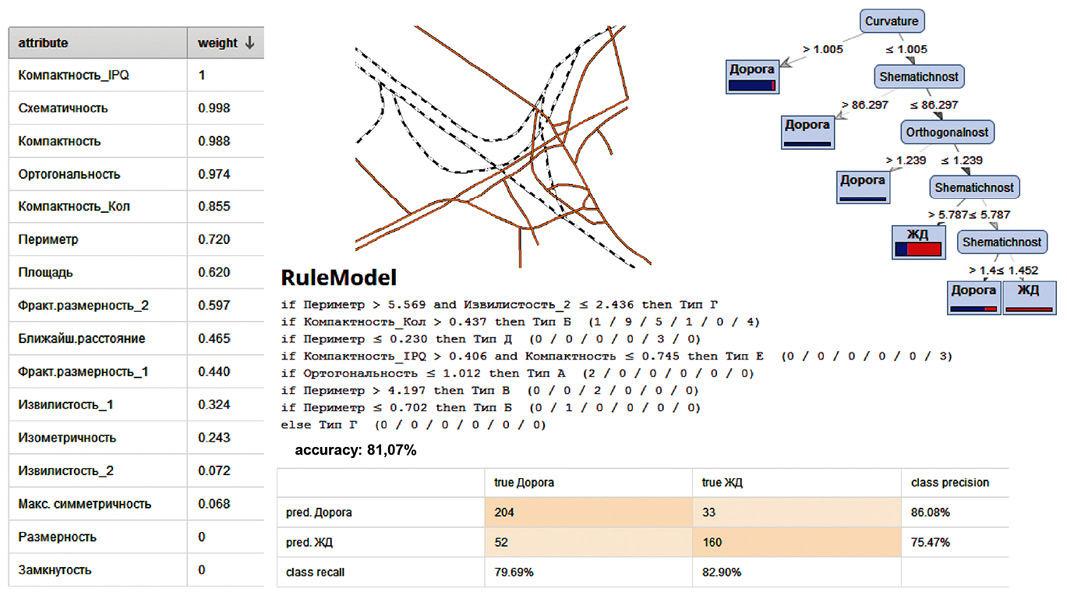Click the rule line ending with 'else Тип Г'

click(x=413, y=424)
